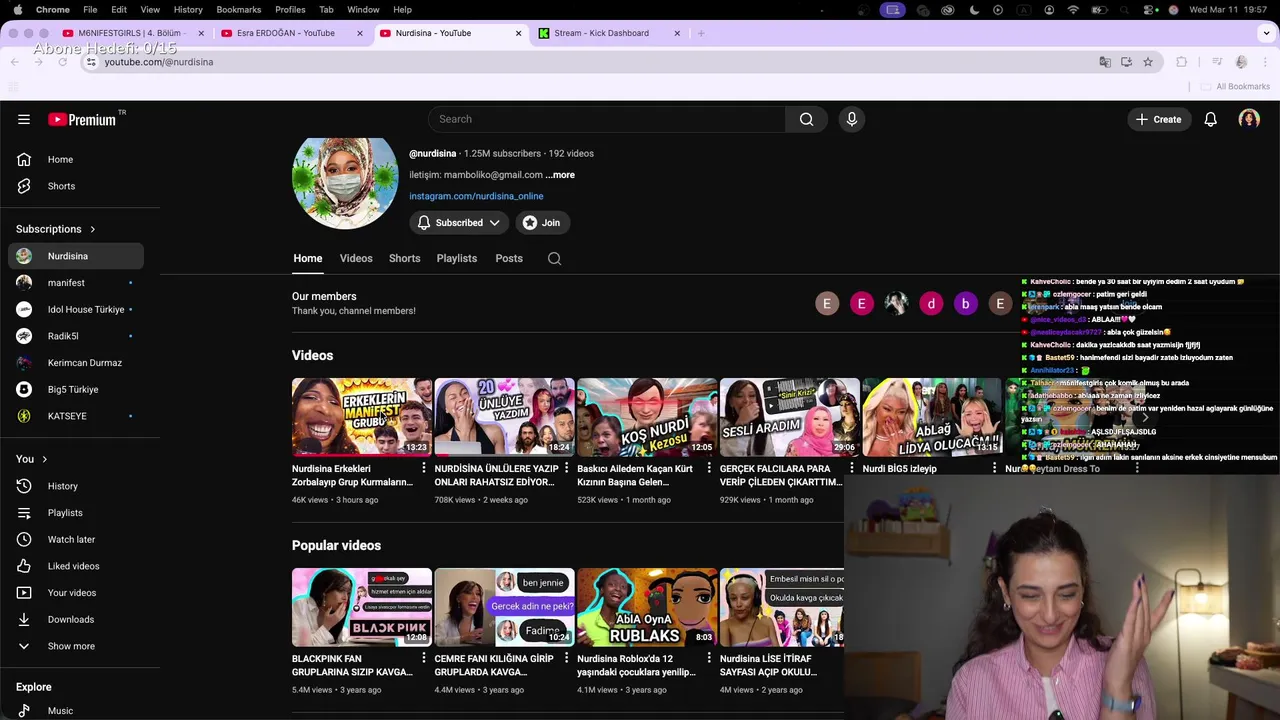The image size is (1280, 720).
Task: Play BLACKPINK thumbnail popular video
Action: (362, 607)
